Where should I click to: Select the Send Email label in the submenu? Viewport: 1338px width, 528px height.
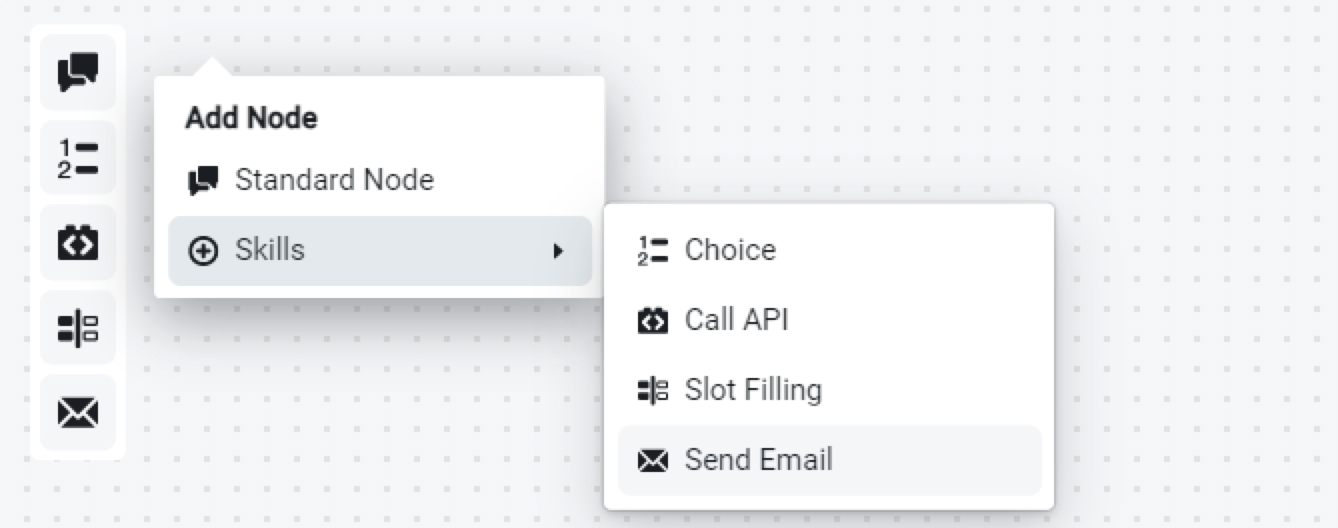tap(758, 460)
